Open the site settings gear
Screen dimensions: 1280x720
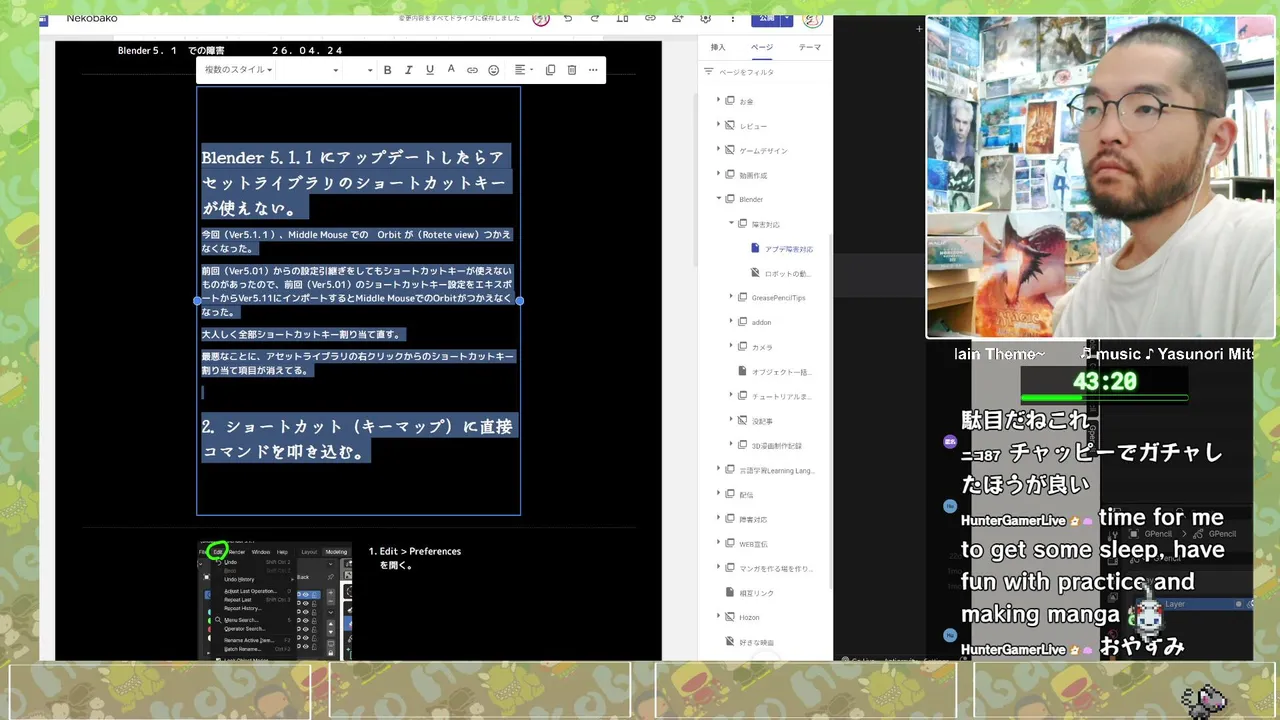706,18
